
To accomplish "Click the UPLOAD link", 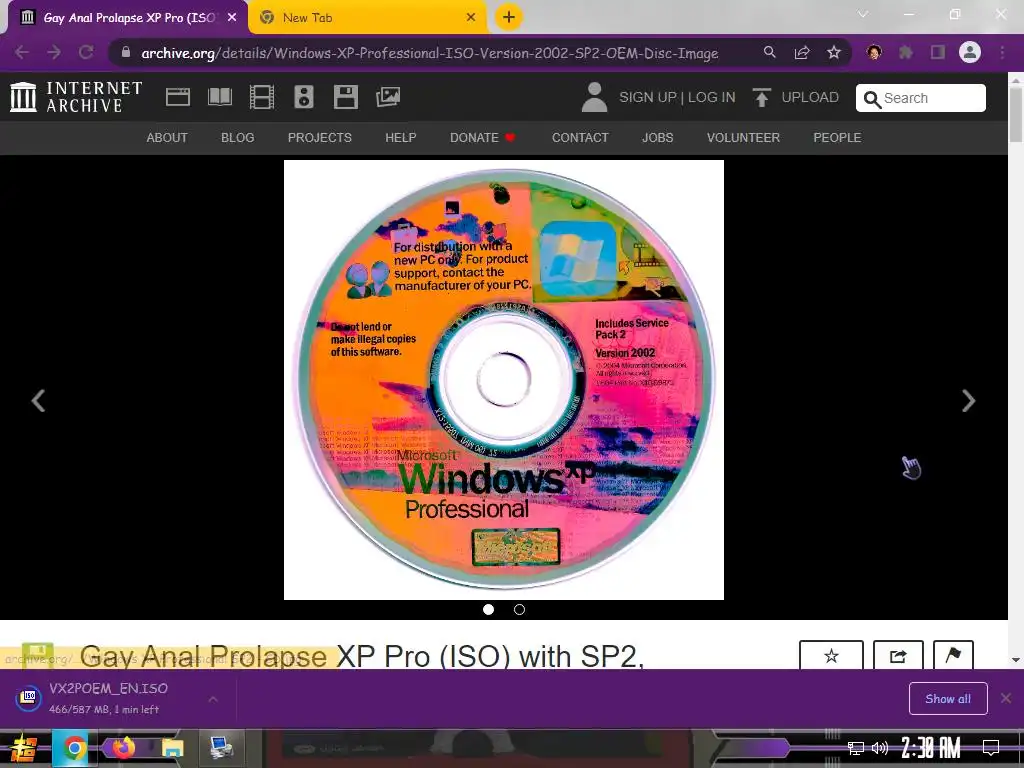I will point(810,97).
